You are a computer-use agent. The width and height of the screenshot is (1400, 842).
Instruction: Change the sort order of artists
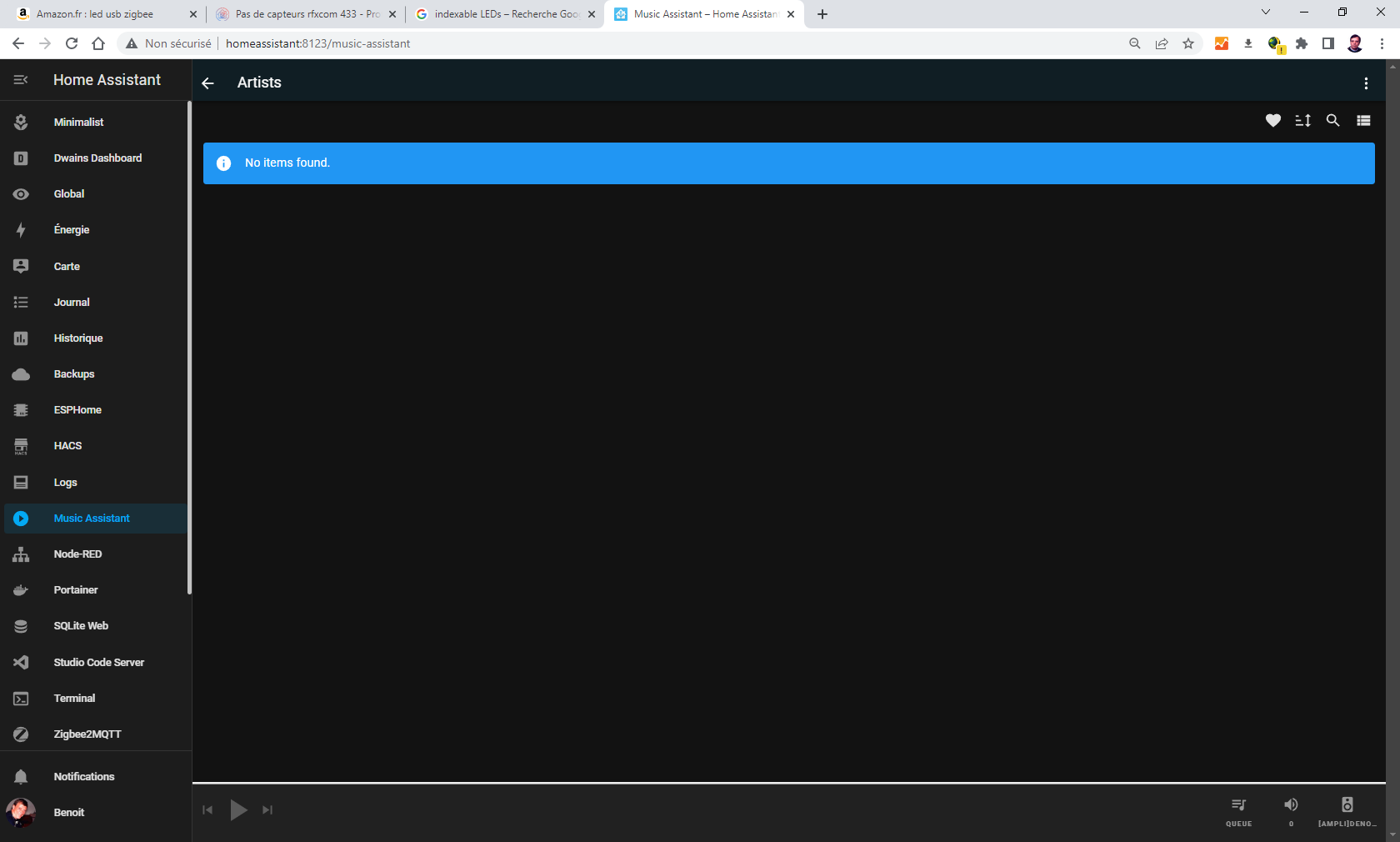(x=1302, y=121)
